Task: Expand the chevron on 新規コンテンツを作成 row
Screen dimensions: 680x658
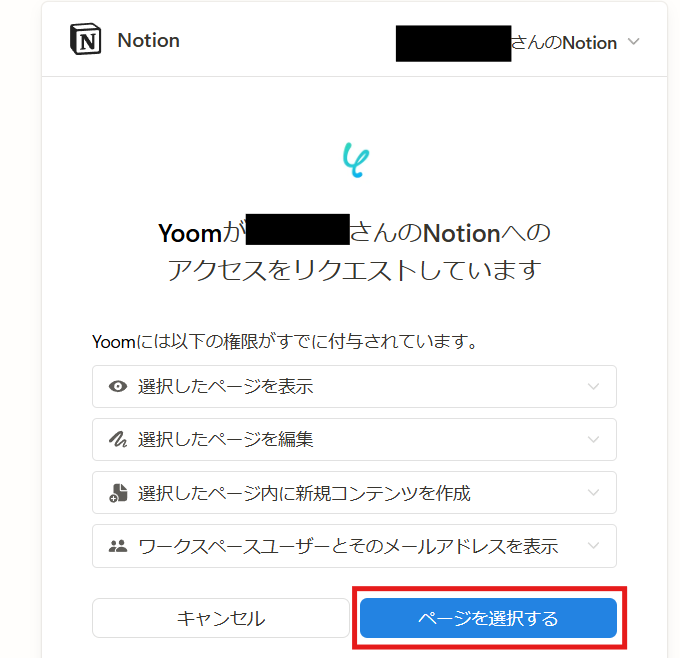Action: pyautogui.click(x=593, y=492)
